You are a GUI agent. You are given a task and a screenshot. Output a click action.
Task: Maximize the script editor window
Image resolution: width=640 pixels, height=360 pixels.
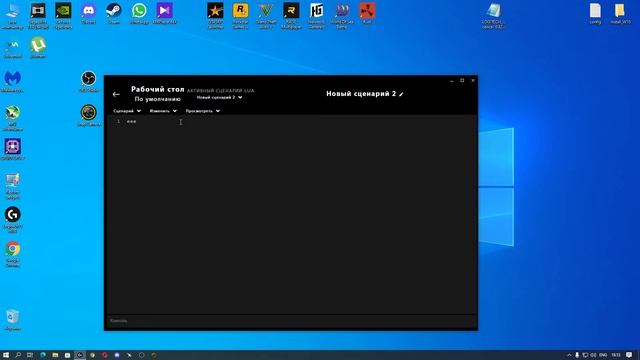point(462,80)
